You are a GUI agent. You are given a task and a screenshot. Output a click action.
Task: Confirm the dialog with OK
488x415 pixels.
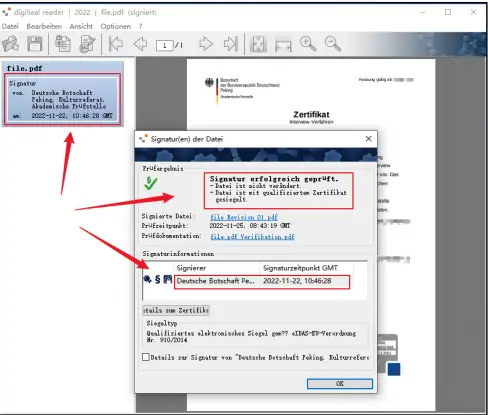[x=340, y=384]
